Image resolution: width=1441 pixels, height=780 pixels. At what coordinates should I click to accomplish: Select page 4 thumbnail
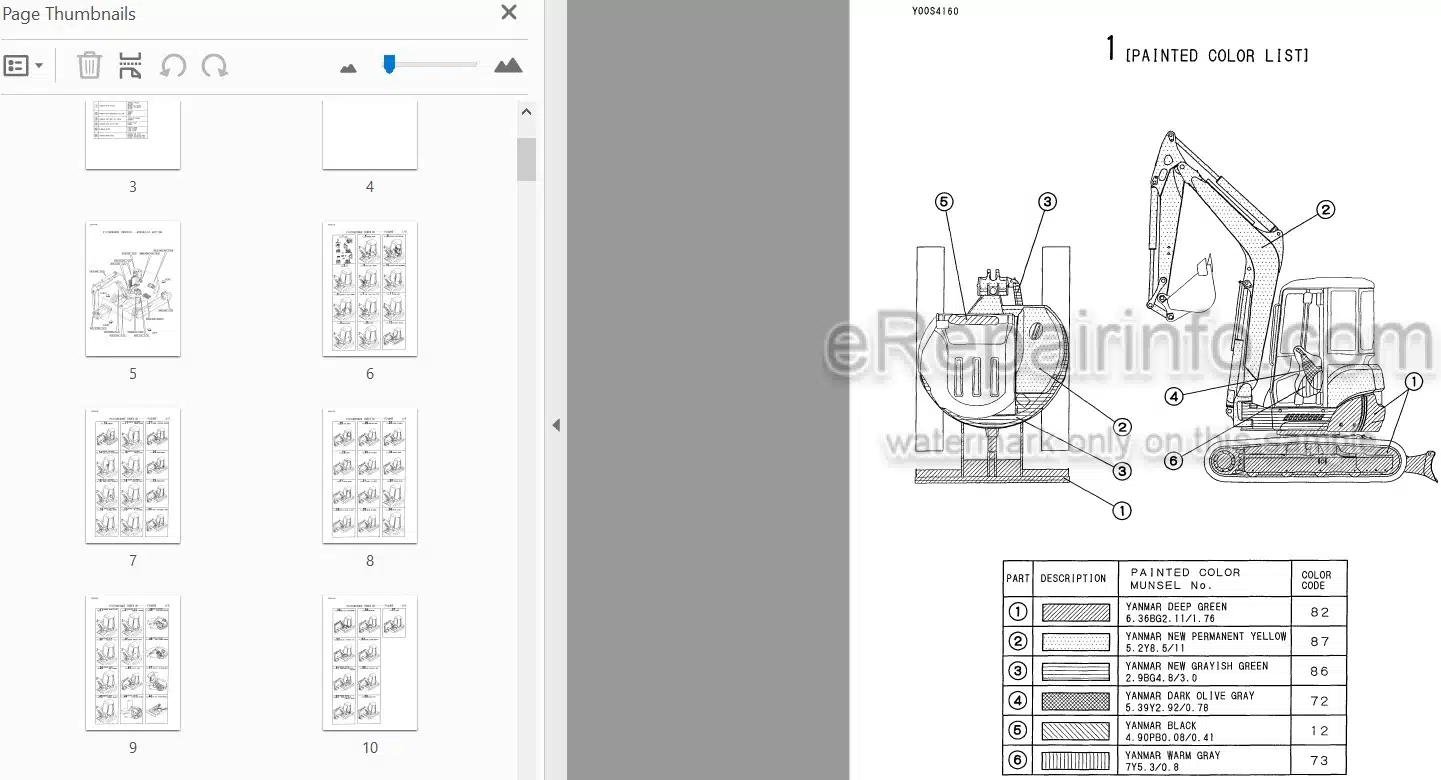tap(370, 134)
